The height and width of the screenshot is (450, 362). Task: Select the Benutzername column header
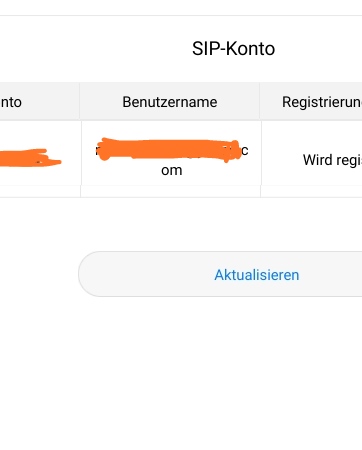click(170, 102)
